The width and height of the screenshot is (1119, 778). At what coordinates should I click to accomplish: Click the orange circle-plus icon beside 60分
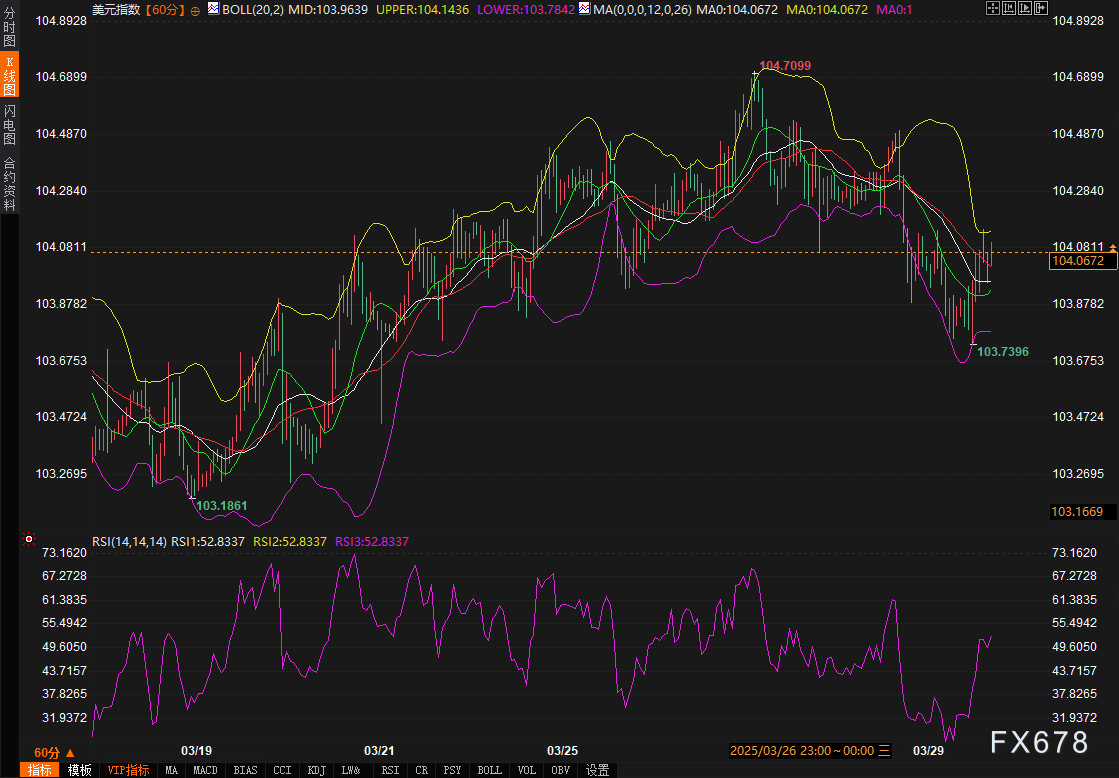click(x=195, y=9)
